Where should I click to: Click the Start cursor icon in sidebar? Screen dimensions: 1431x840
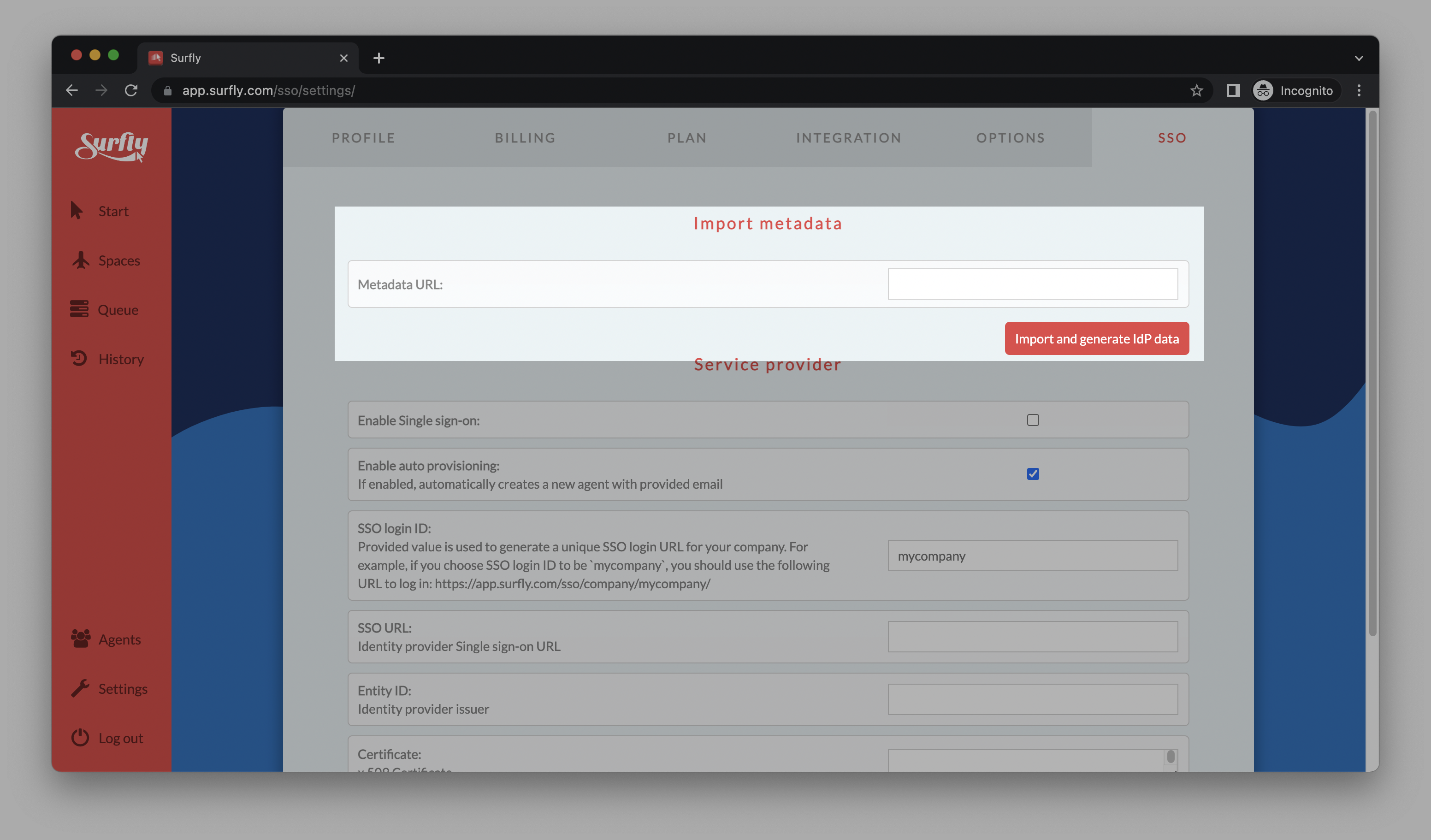coord(77,211)
